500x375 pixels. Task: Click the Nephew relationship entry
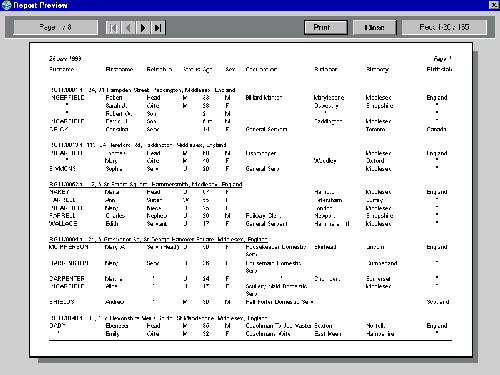tap(157, 216)
